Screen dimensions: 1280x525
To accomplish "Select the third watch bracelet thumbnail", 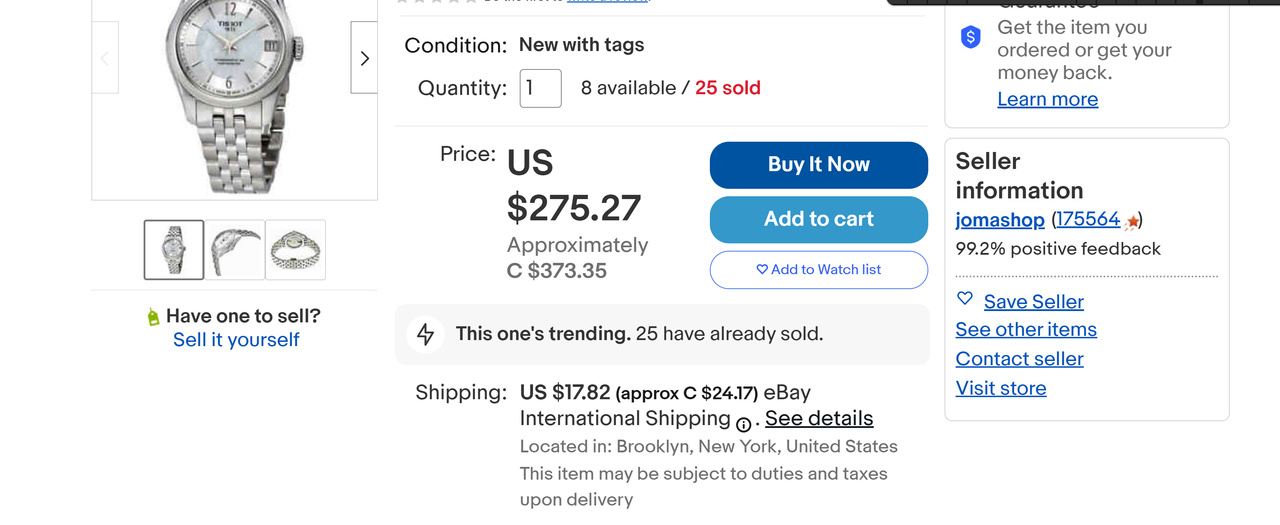I will (x=296, y=250).
